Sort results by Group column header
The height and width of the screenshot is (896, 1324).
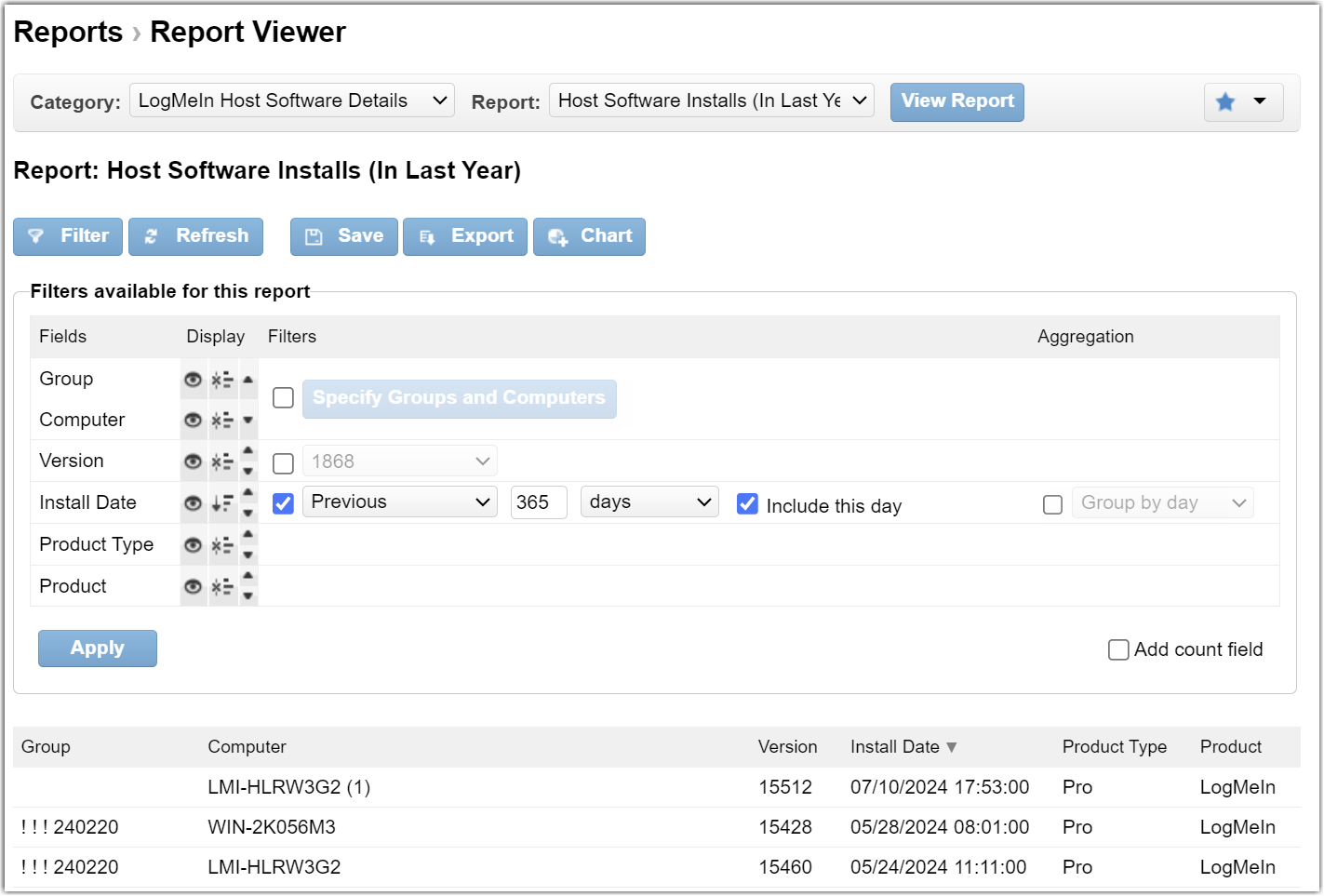(x=46, y=747)
